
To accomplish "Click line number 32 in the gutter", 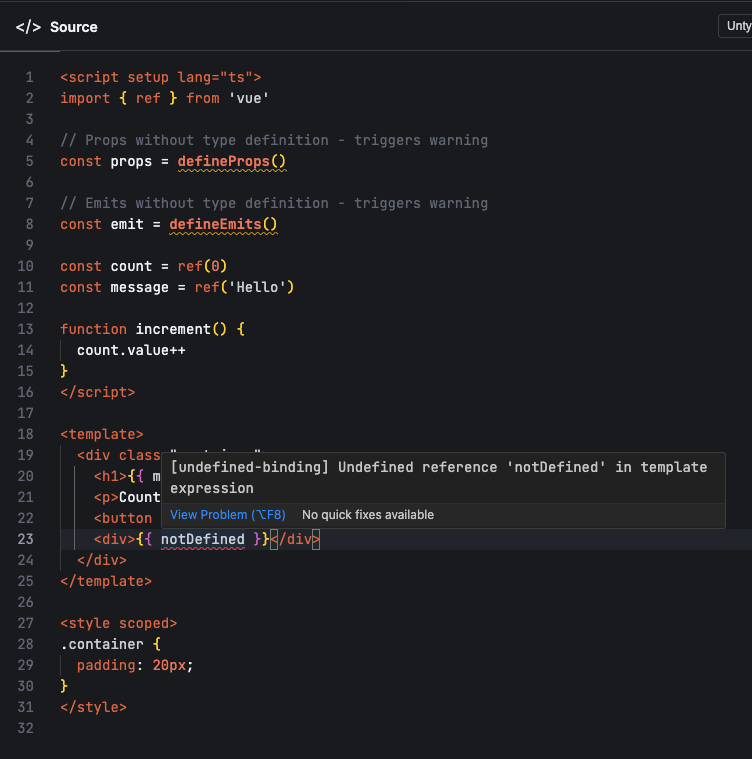I will (x=26, y=728).
